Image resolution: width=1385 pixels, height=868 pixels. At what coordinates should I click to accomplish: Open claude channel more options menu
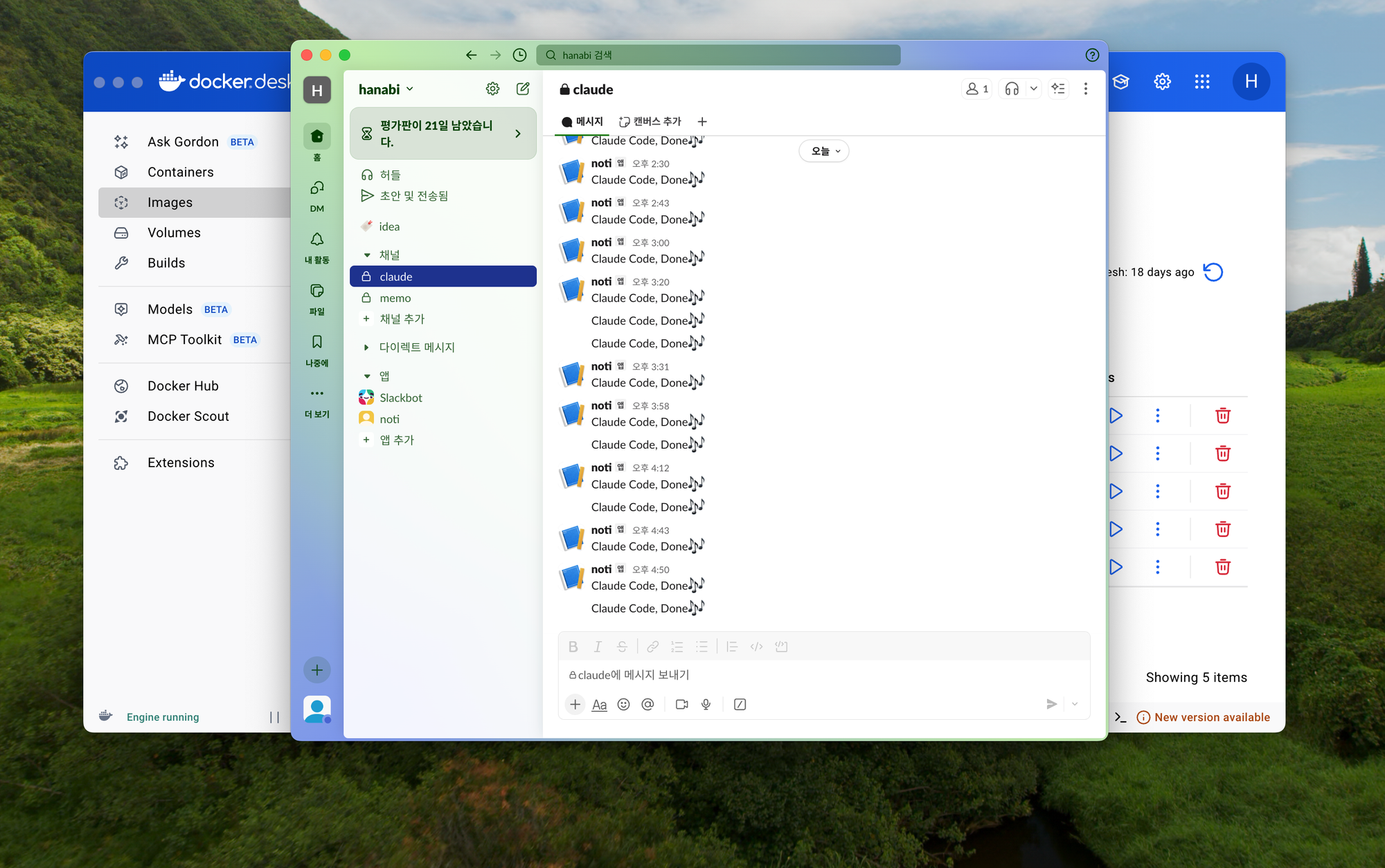(x=1086, y=89)
